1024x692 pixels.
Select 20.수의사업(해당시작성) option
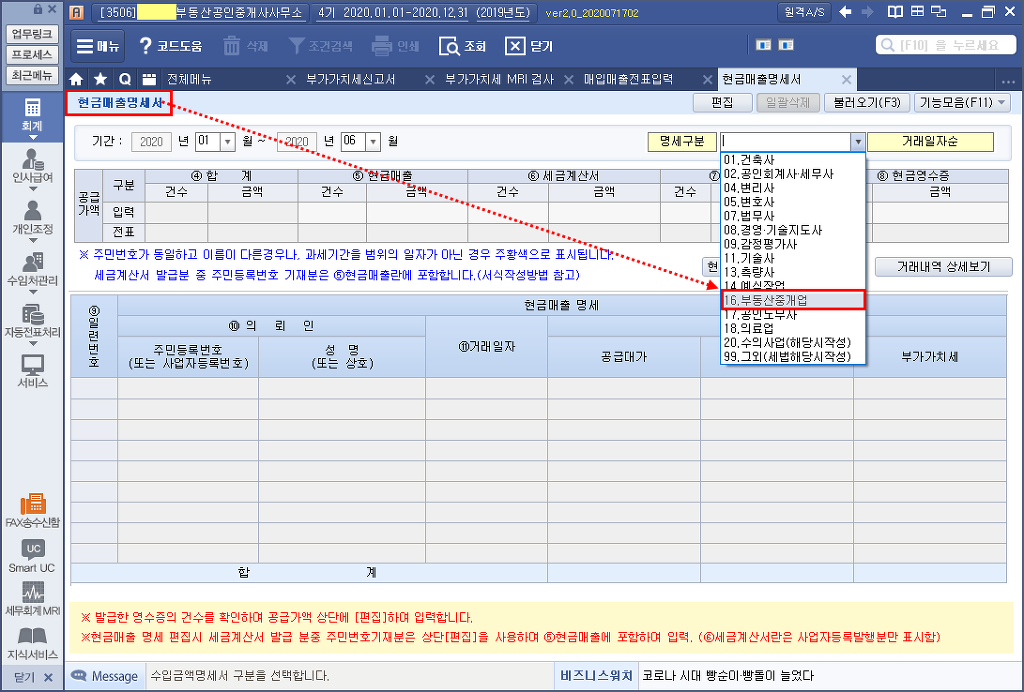(x=793, y=342)
